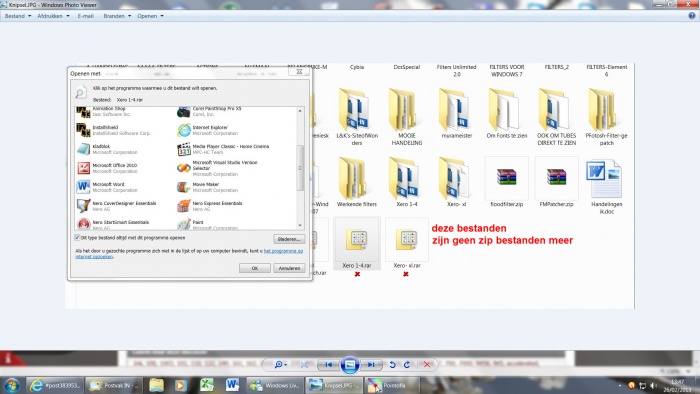Click the Annuleren button

289,268
